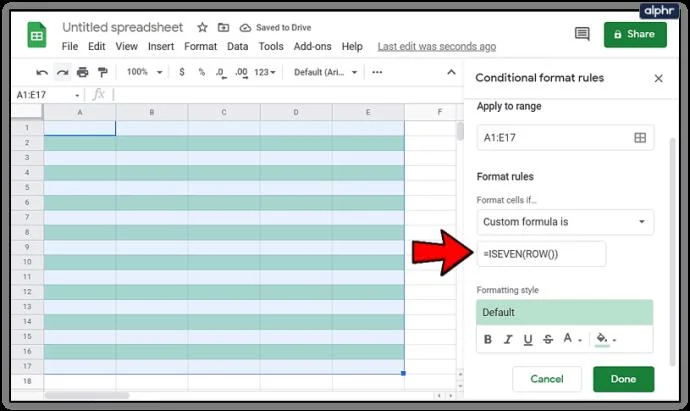This screenshot has height=411, width=690.
Task: Select column C header
Action: click(224, 112)
